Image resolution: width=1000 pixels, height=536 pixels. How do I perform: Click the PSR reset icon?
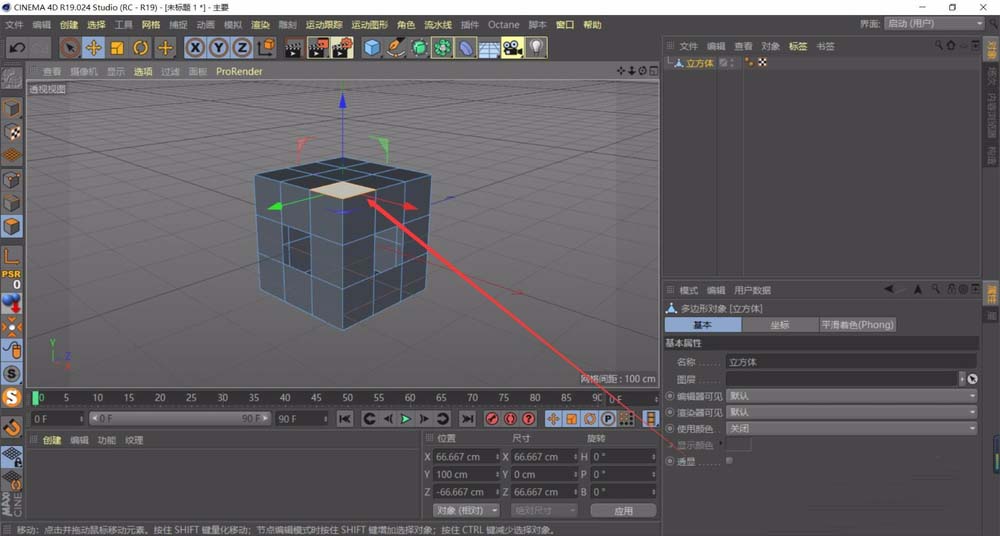11,279
